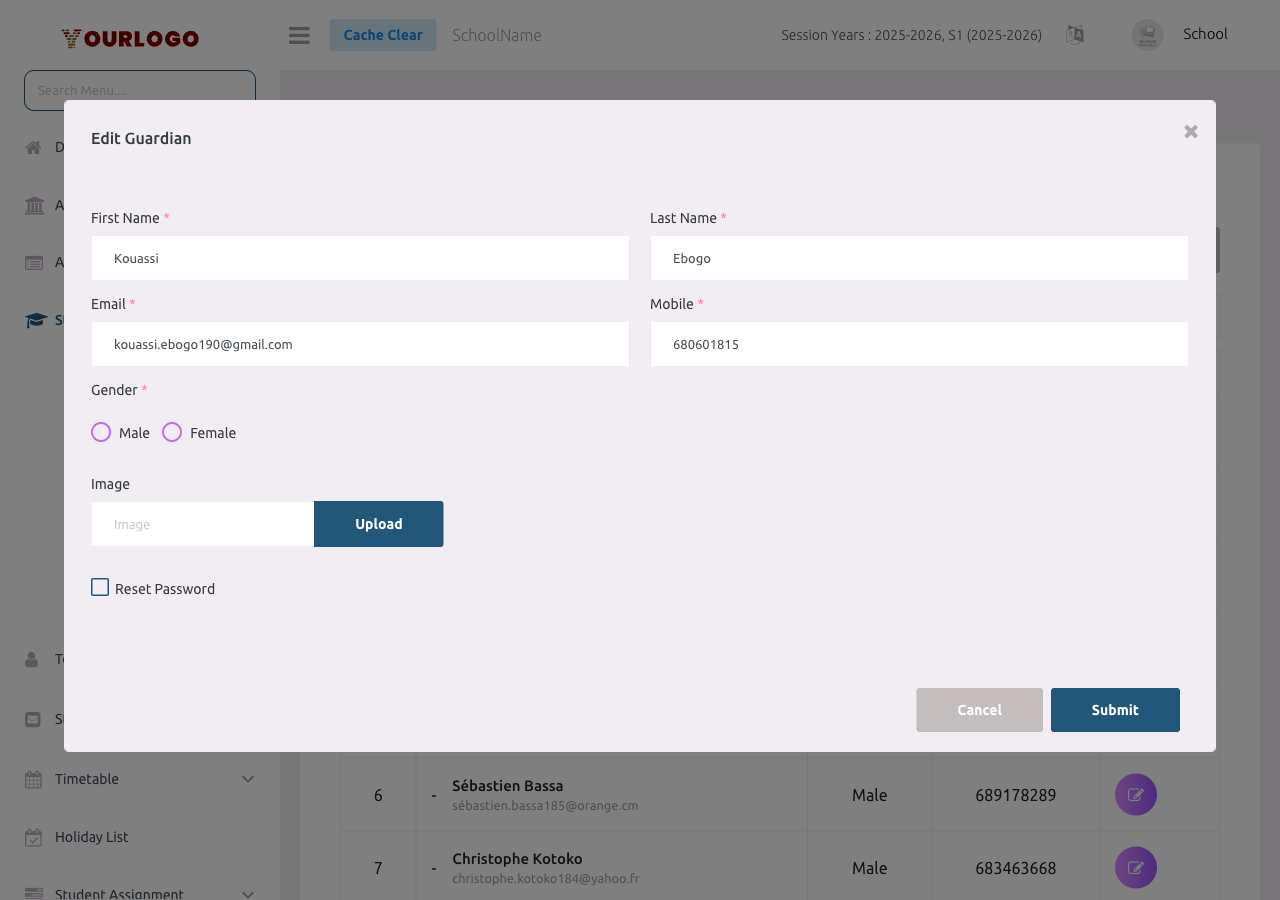Open the hamburger menu next to the logo
The height and width of the screenshot is (900, 1280).
pos(298,34)
